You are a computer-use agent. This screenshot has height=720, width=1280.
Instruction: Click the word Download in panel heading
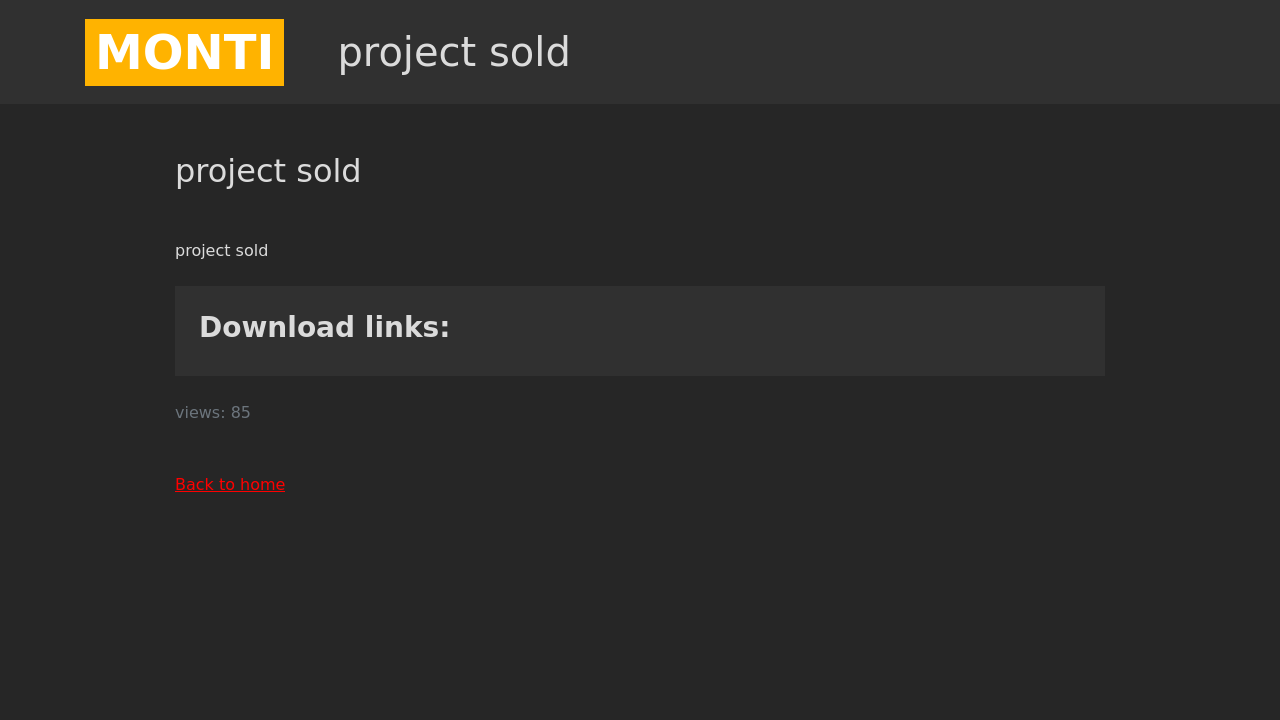pyautogui.click(x=277, y=328)
